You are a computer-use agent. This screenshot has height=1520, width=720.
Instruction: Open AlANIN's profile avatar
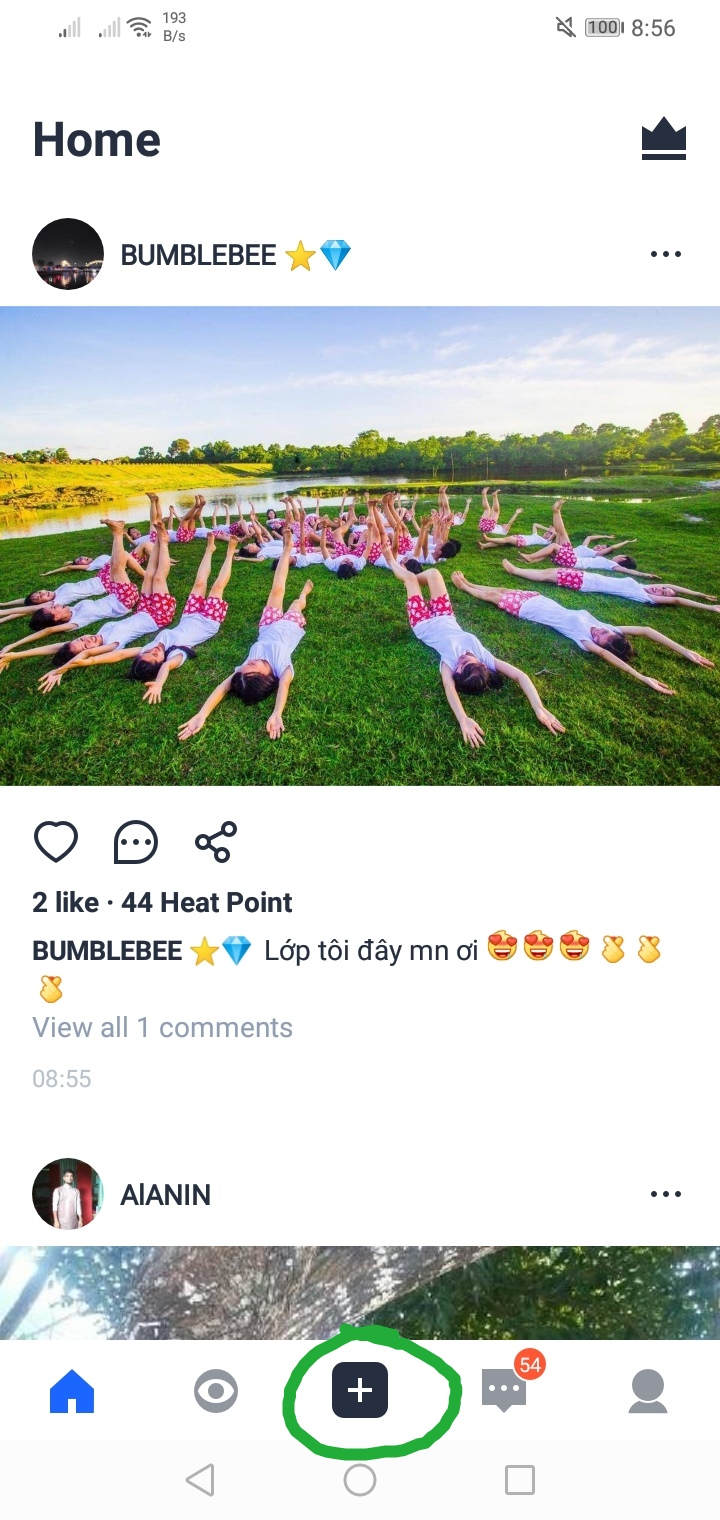point(68,1194)
